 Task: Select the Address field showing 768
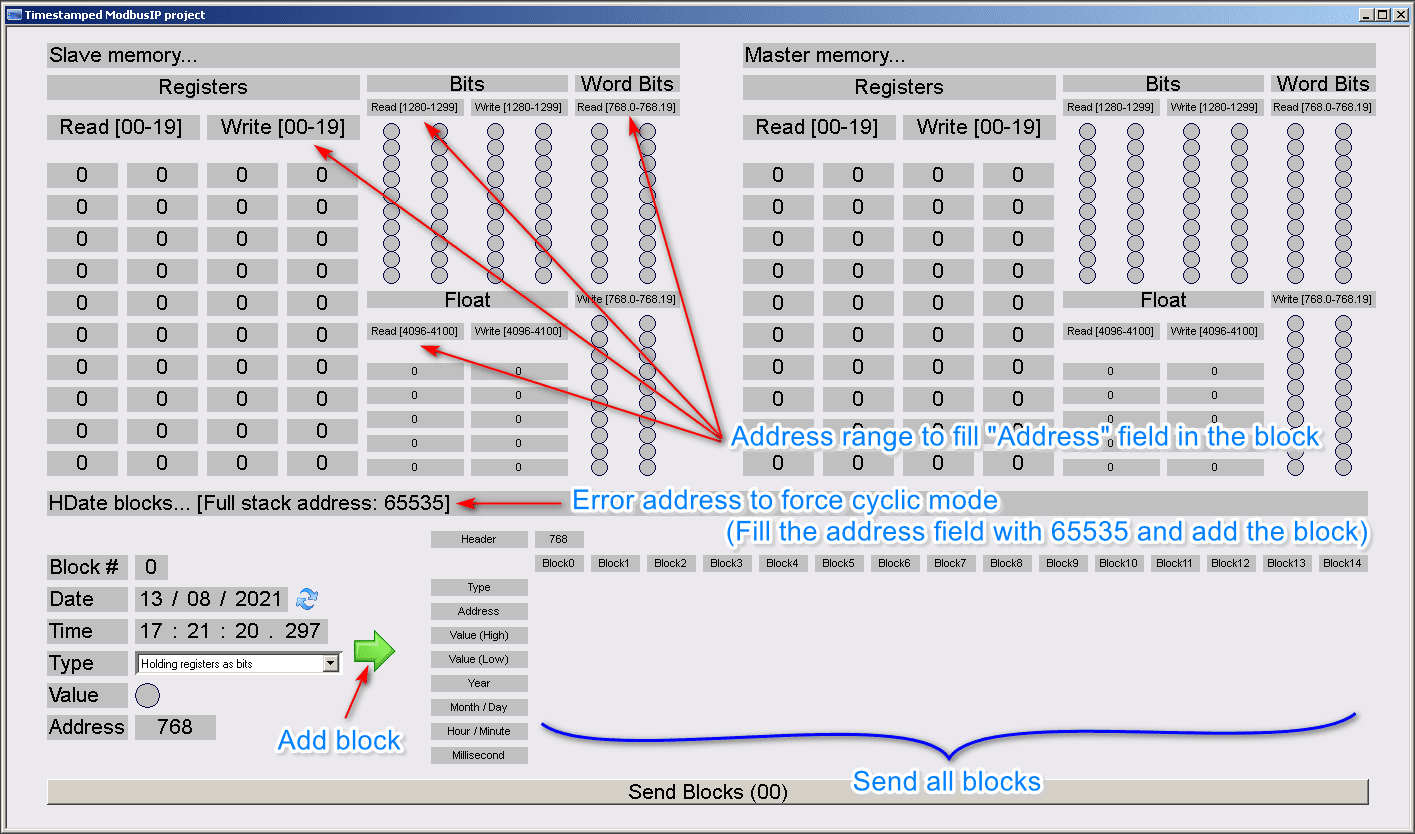coord(175,727)
